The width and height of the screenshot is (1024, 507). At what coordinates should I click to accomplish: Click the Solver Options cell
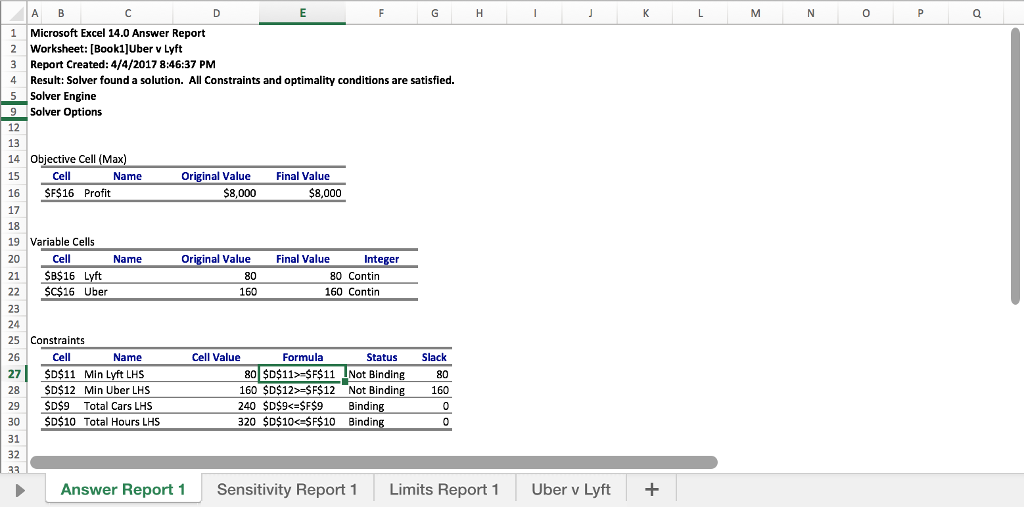pos(66,112)
